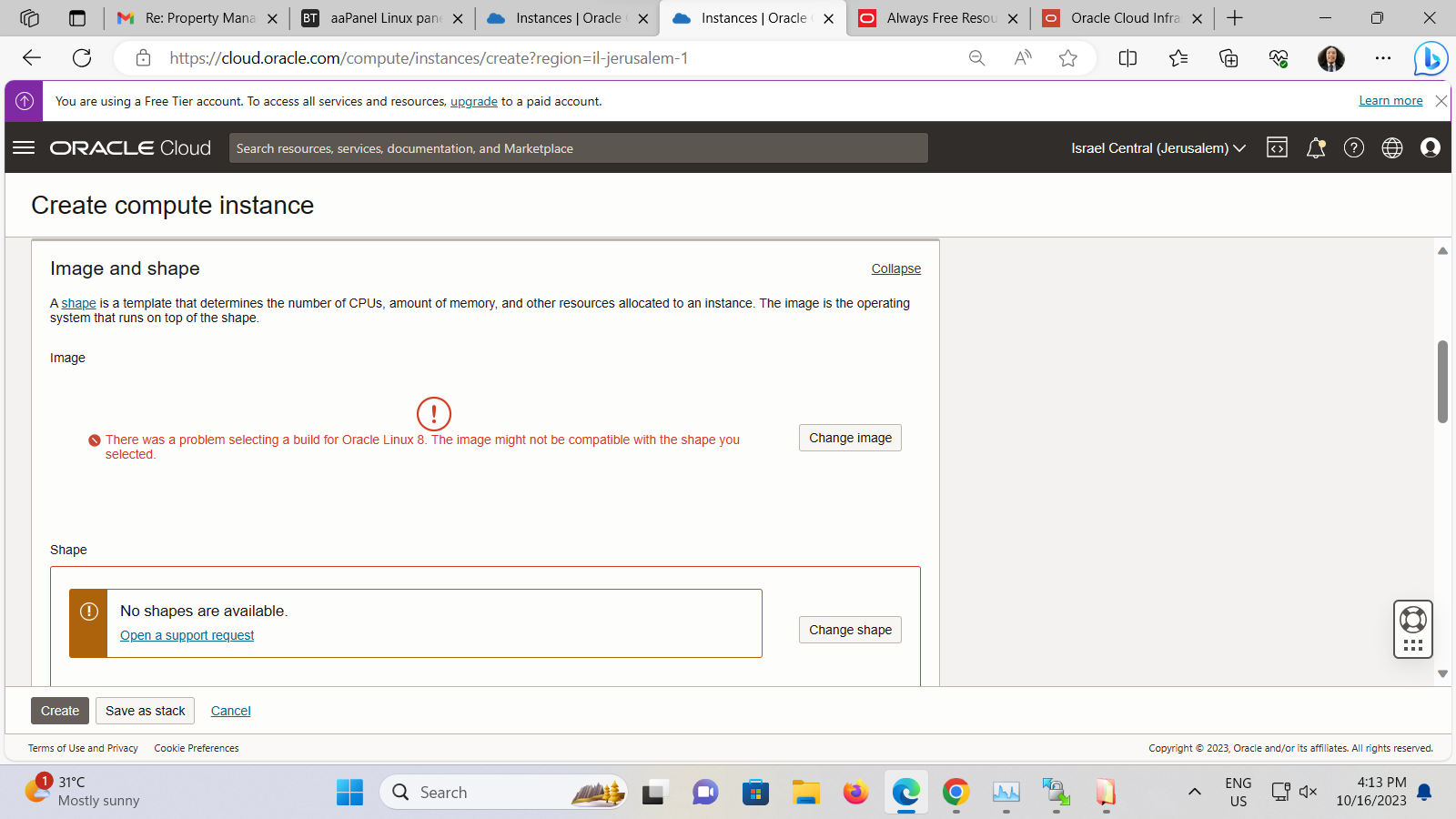Cancel the instance creation
Image resolution: width=1456 pixels, height=819 pixels.
click(231, 711)
